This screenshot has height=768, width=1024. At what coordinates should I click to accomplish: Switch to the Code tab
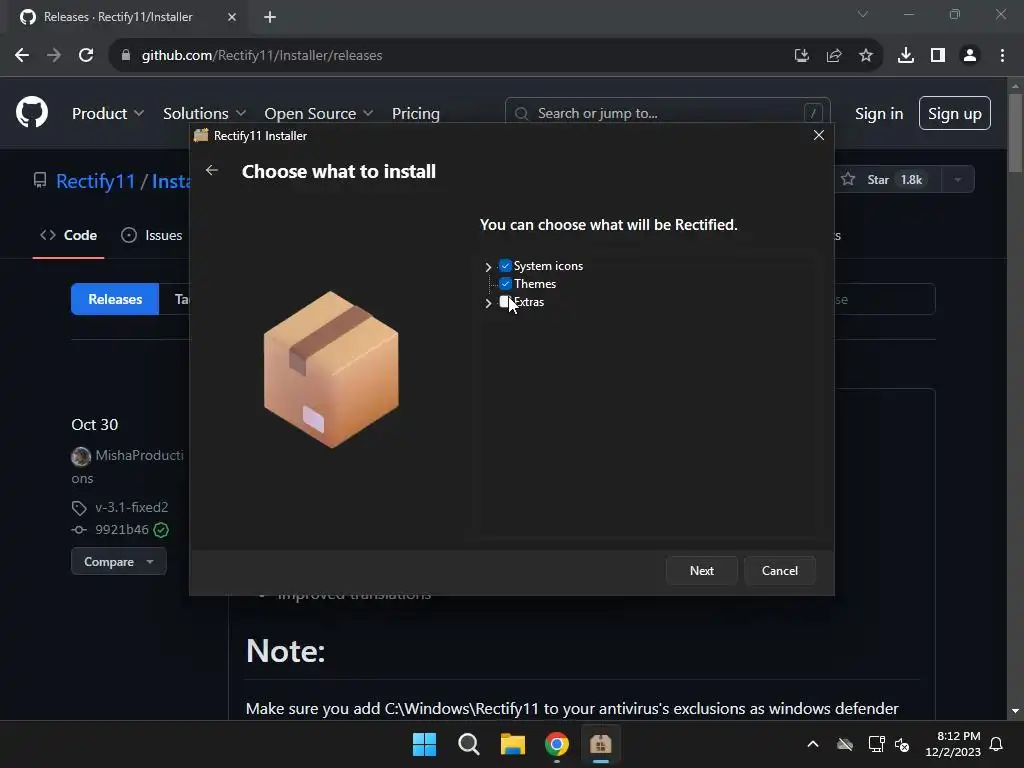click(69, 235)
